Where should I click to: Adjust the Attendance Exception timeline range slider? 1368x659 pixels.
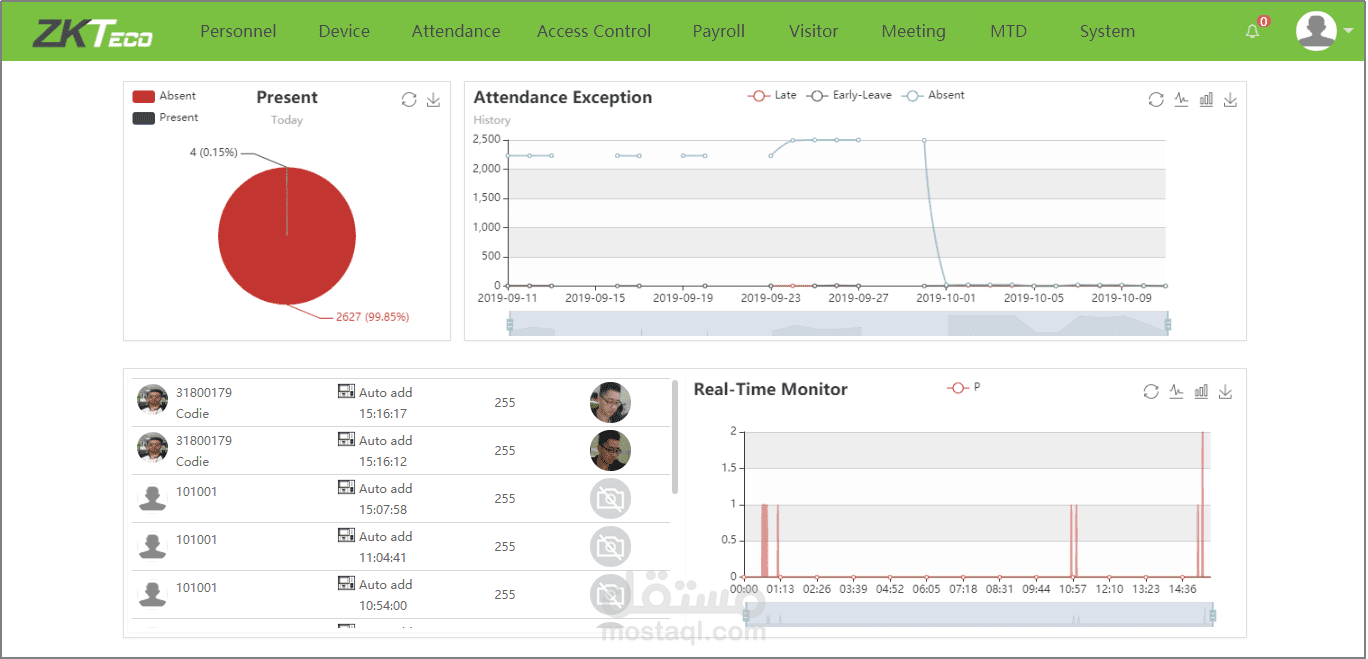[838, 323]
